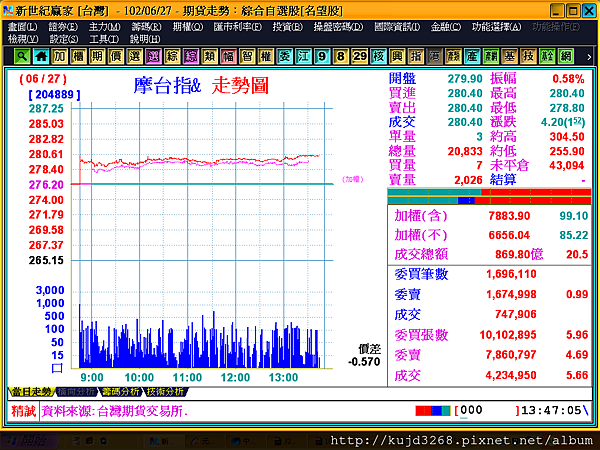Click the code input field showing 000
Screen dimensions: 600x450
coord(486,411)
